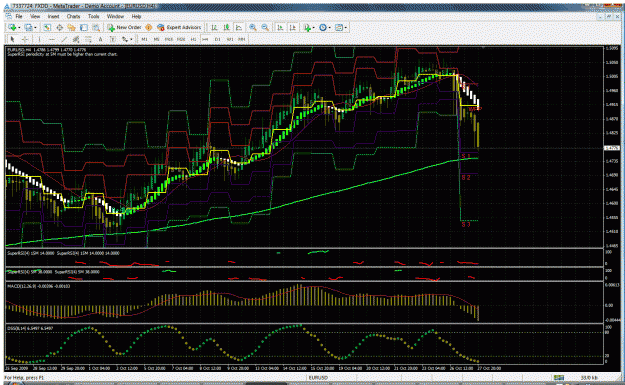Click the current price marker on price axis
Screen dimensions: 625x385
pos(612,148)
